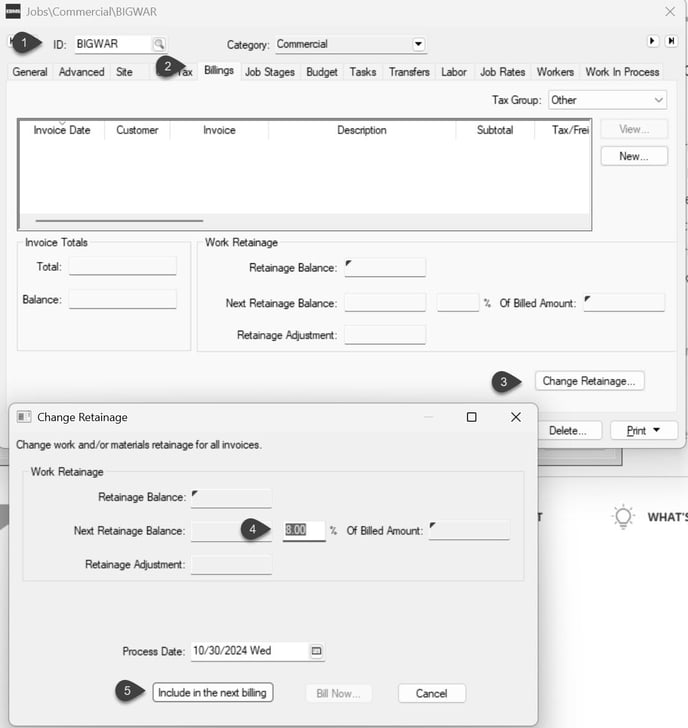Cancel the Change Retainage dialog
688x728 pixels.
pos(432,694)
